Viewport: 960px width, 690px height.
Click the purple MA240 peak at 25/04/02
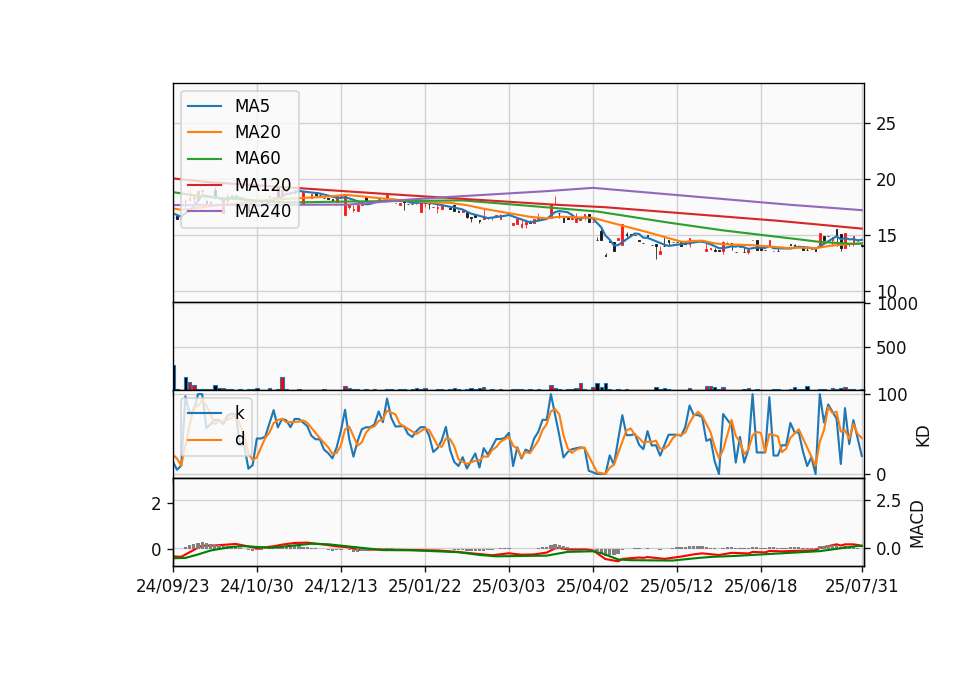pyautogui.click(x=593, y=188)
